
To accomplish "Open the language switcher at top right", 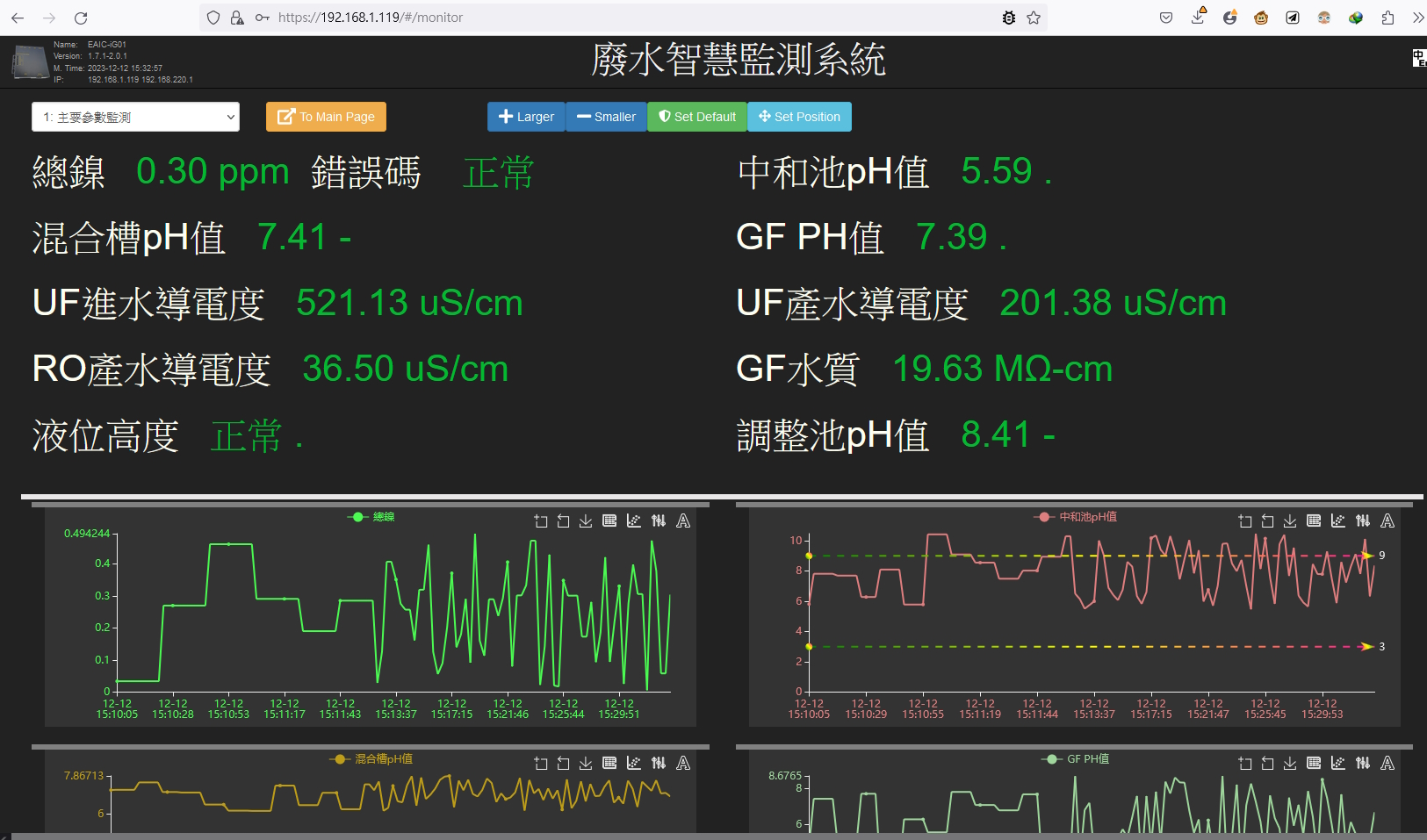I will (x=1418, y=59).
